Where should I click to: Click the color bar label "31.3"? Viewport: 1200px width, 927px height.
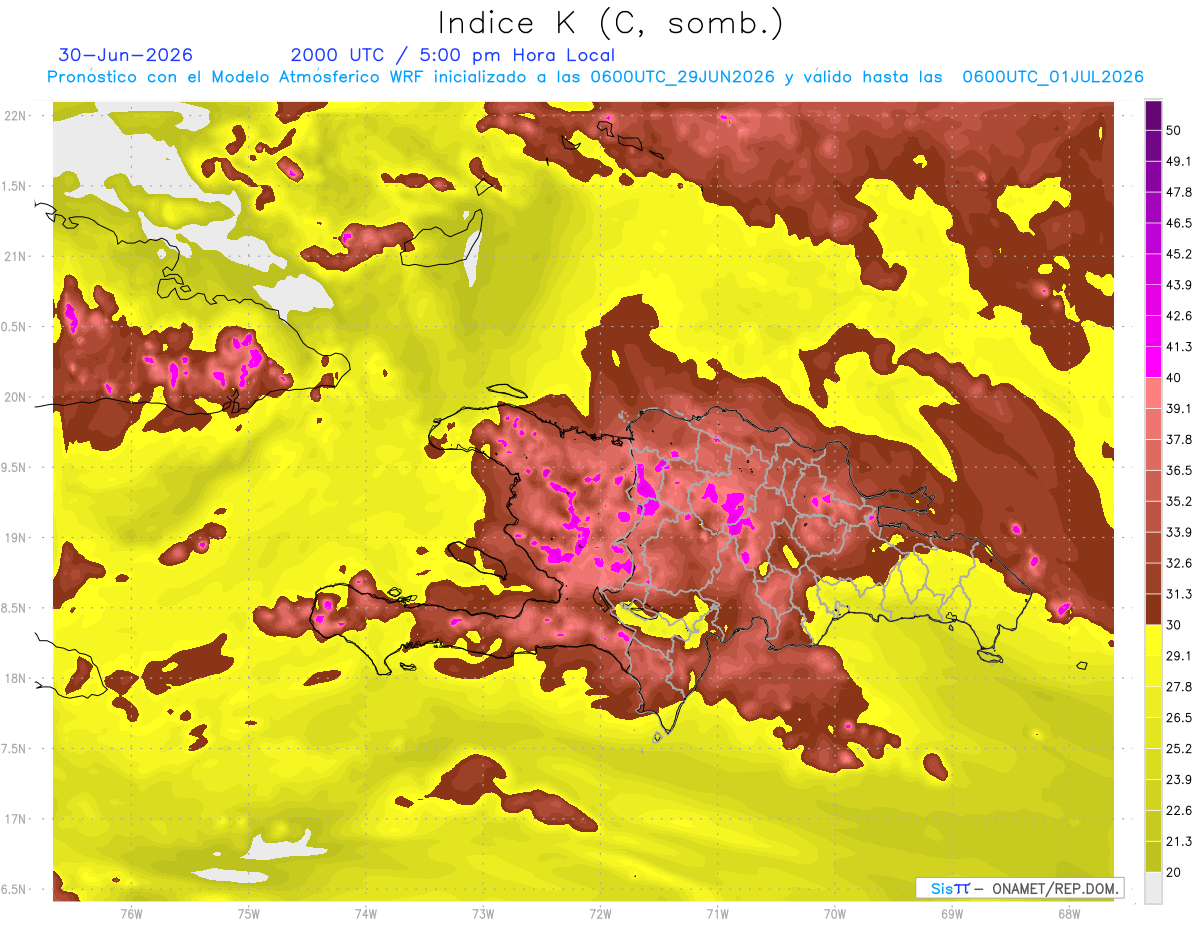coord(1179,594)
